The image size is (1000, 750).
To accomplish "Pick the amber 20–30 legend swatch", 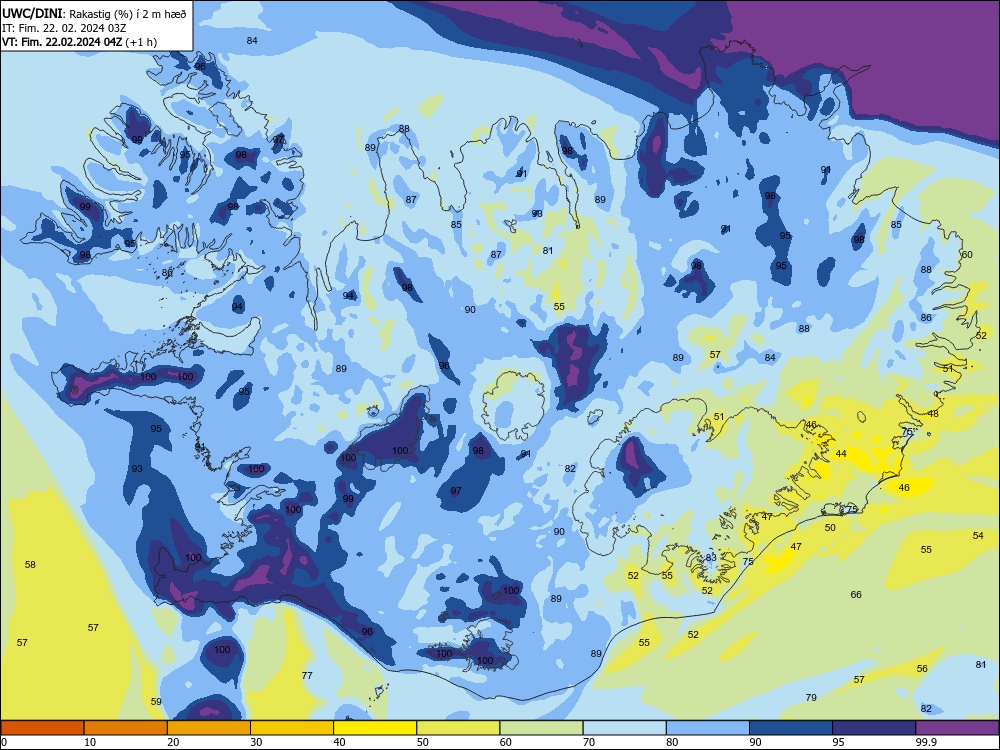I will 209,728.
